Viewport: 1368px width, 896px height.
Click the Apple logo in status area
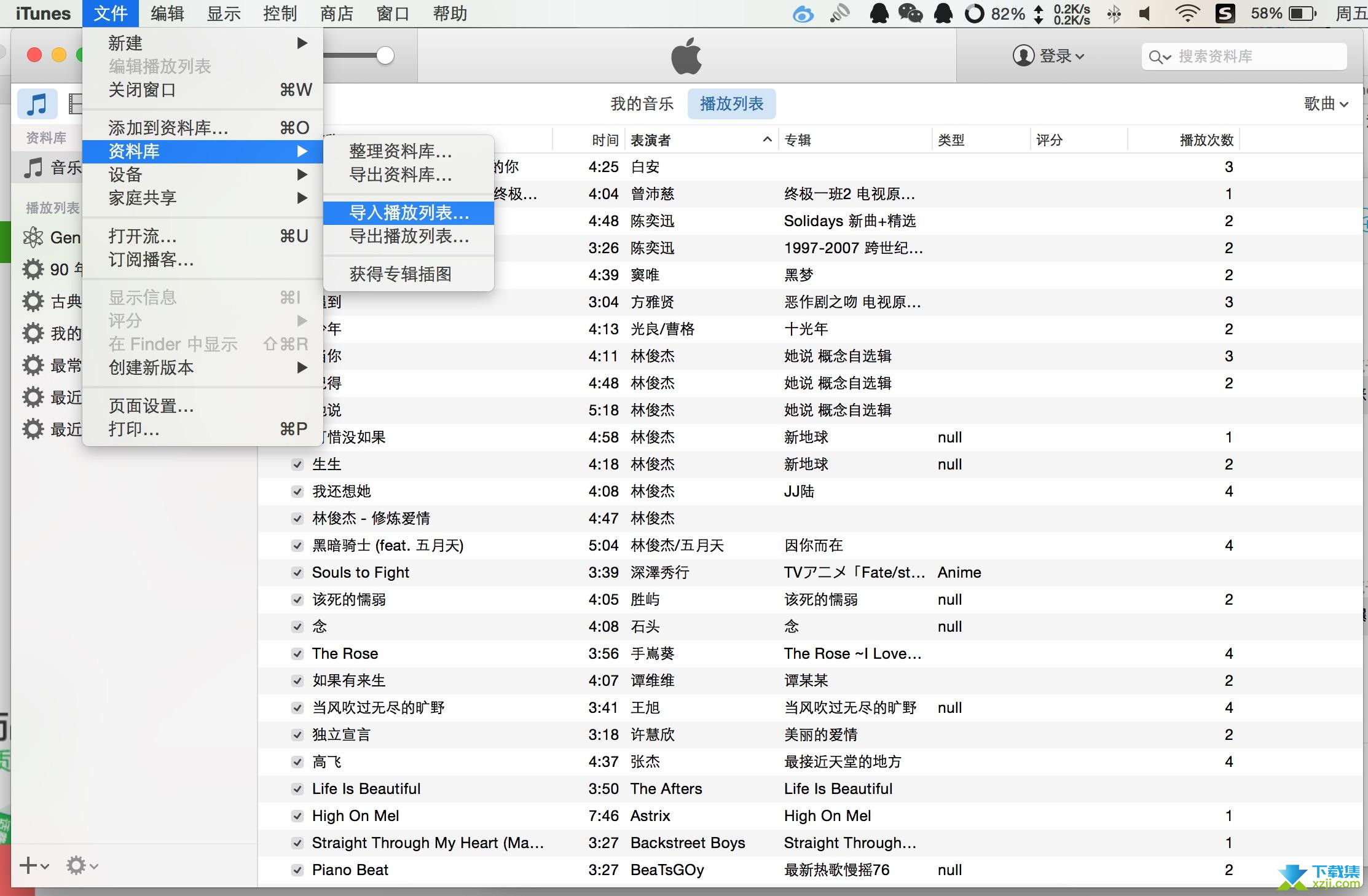click(x=686, y=55)
